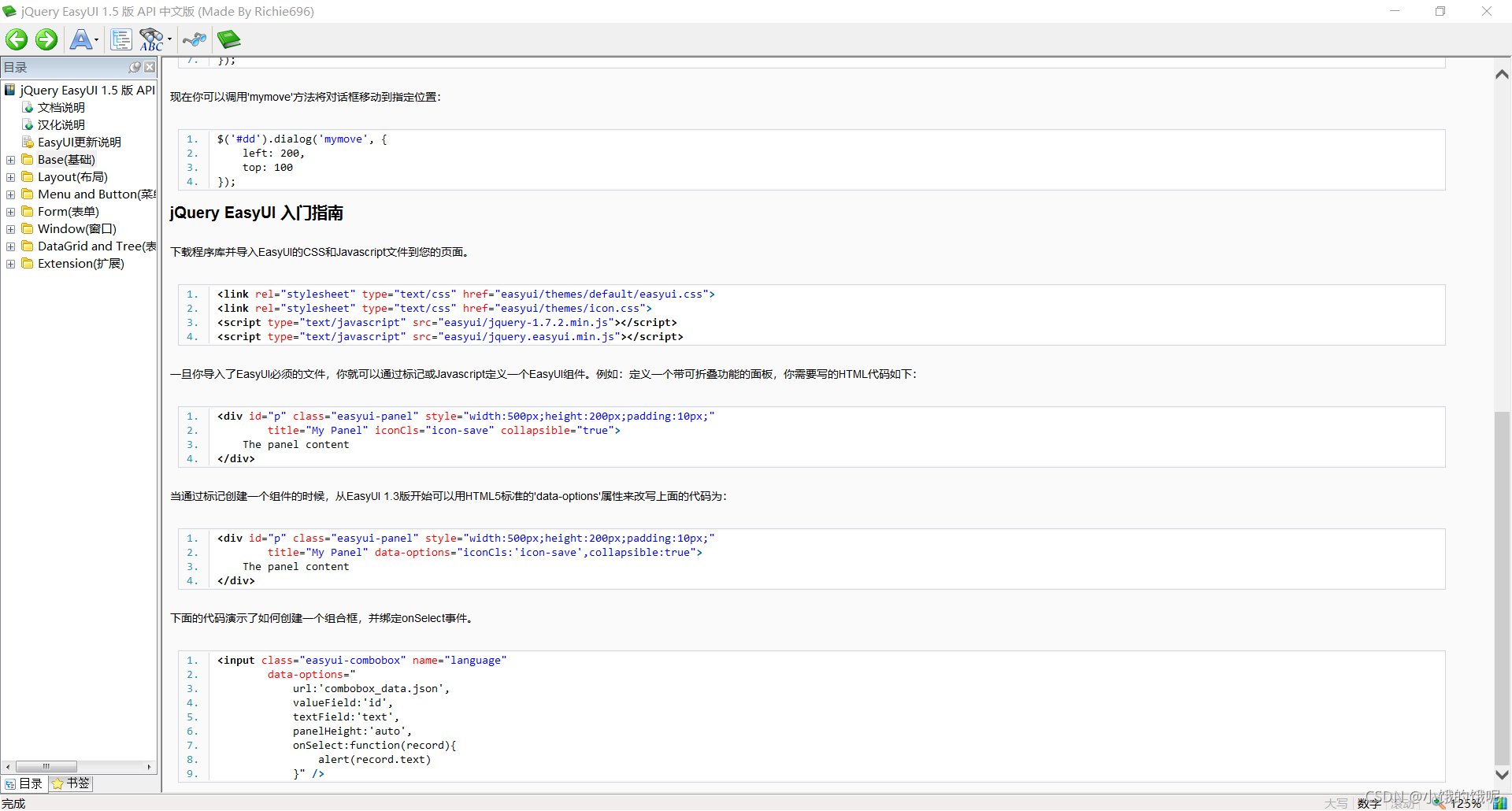Click the "panelHeight:'auto'," code line
The height and width of the screenshot is (811, 1512).
pyautogui.click(x=352, y=731)
